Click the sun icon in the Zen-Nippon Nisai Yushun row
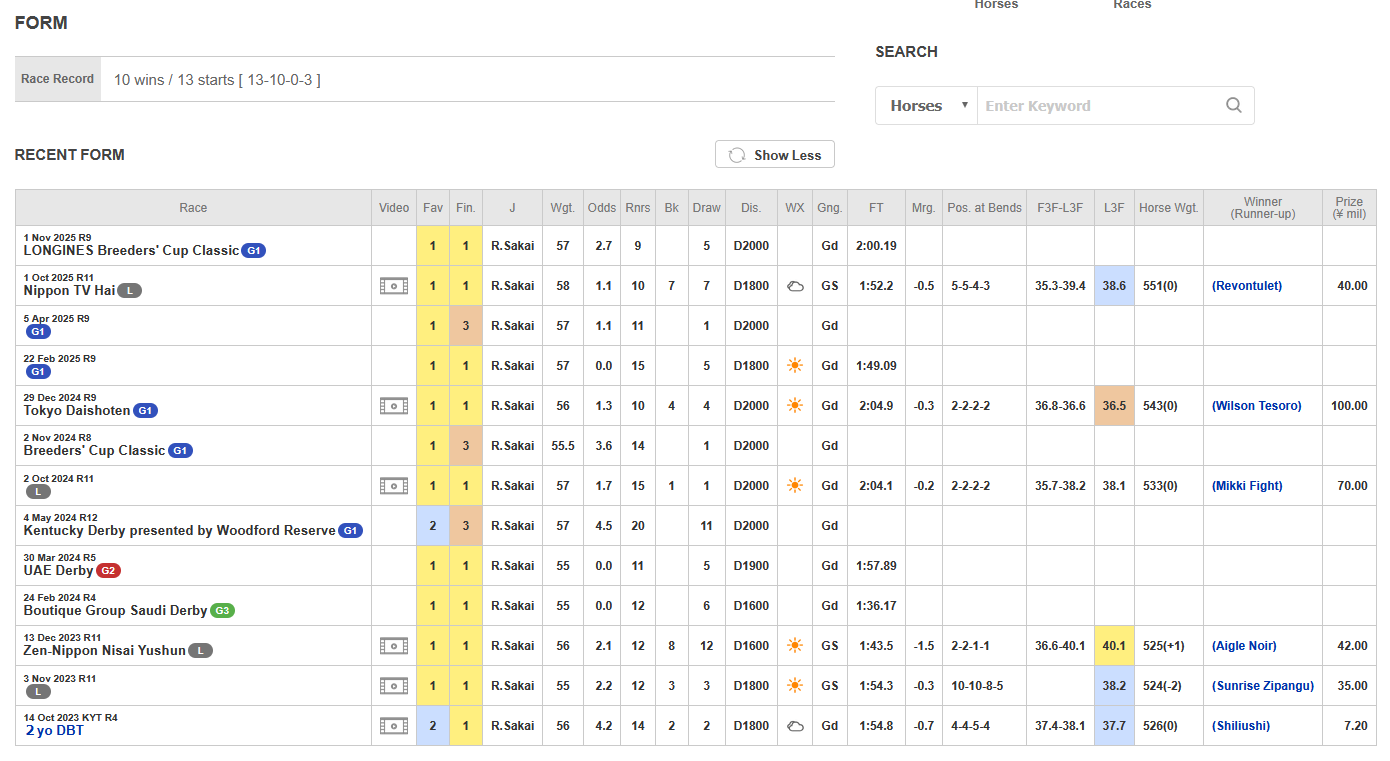 (x=795, y=646)
